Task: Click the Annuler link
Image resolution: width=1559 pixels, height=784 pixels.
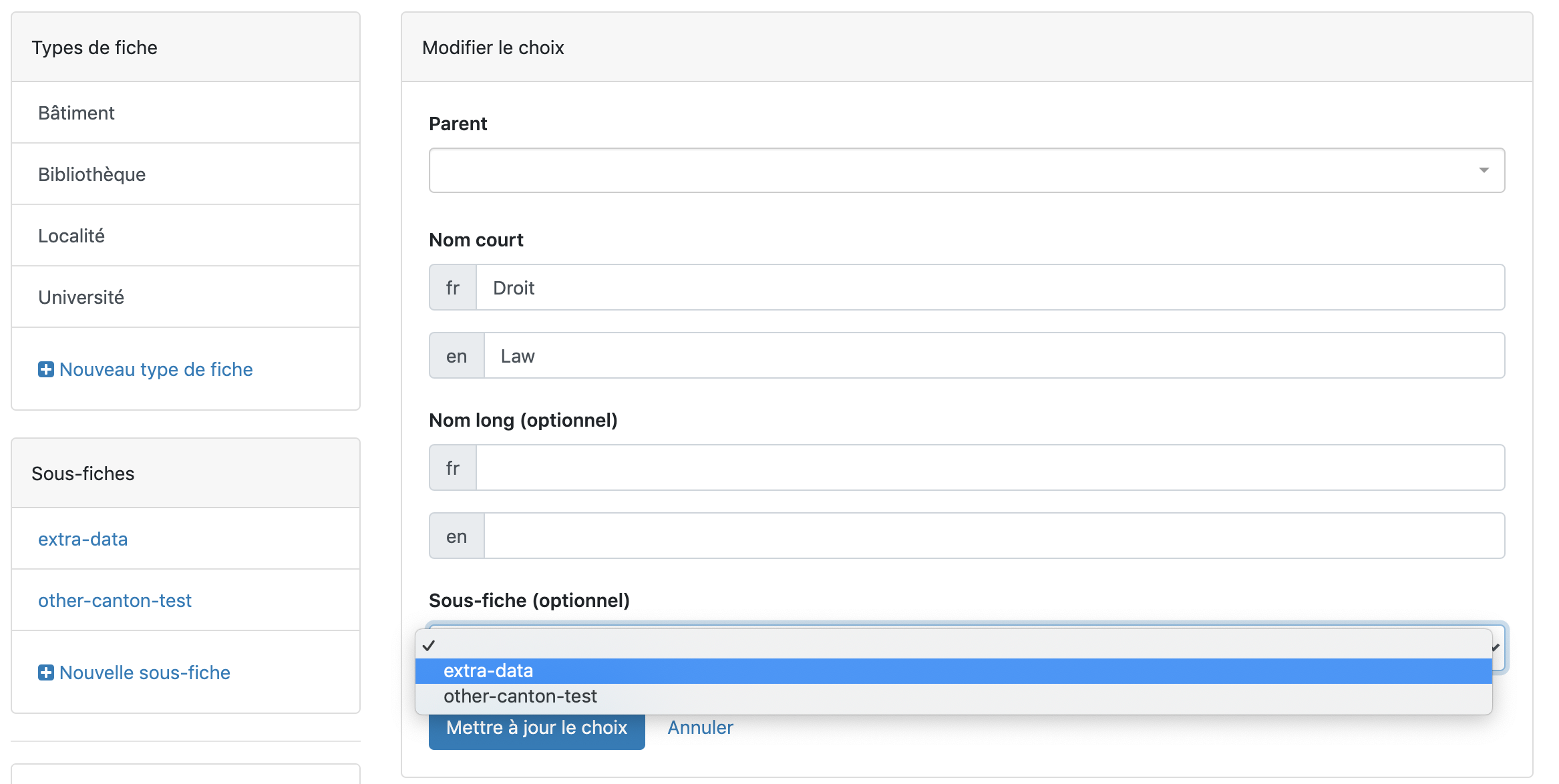Action: coord(700,727)
